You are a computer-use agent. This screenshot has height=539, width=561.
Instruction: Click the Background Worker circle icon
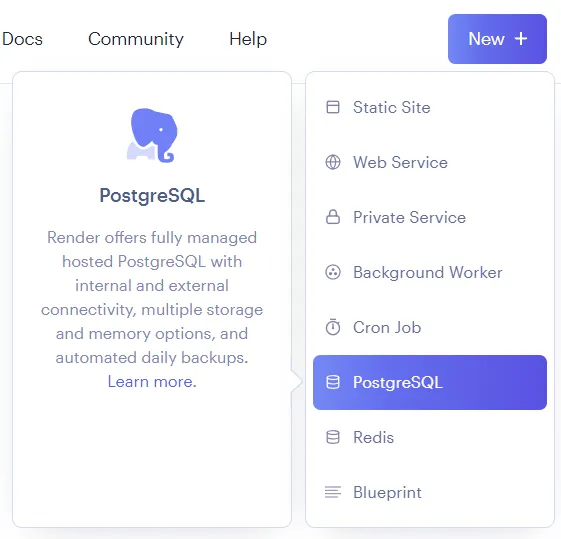pyautogui.click(x=333, y=272)
